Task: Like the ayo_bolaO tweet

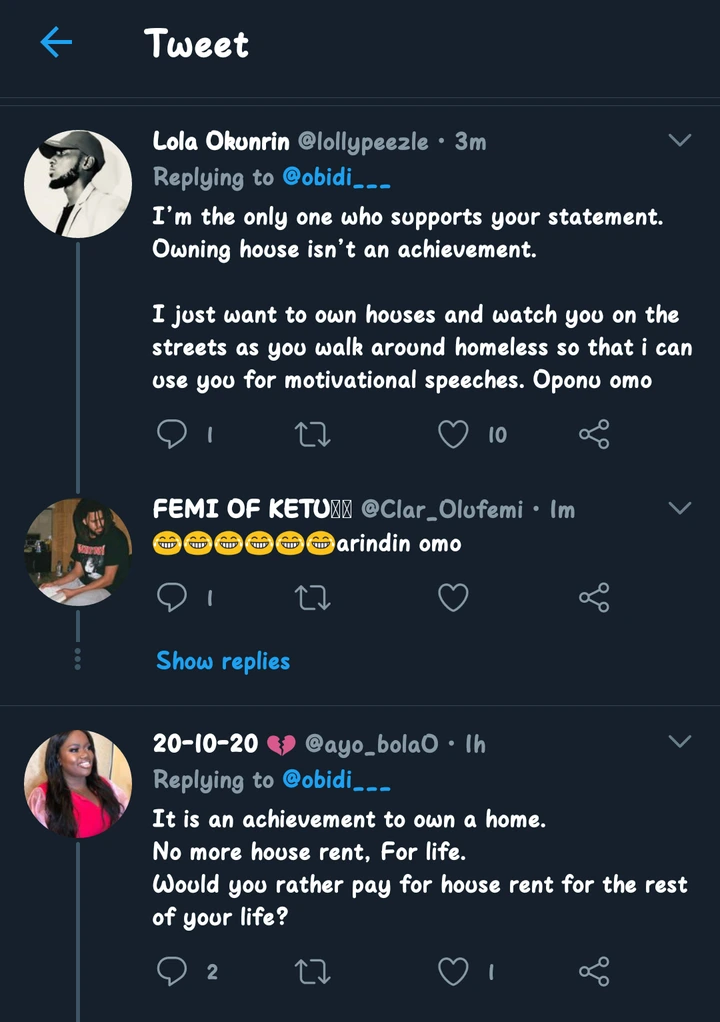Action: coord(453,970)
